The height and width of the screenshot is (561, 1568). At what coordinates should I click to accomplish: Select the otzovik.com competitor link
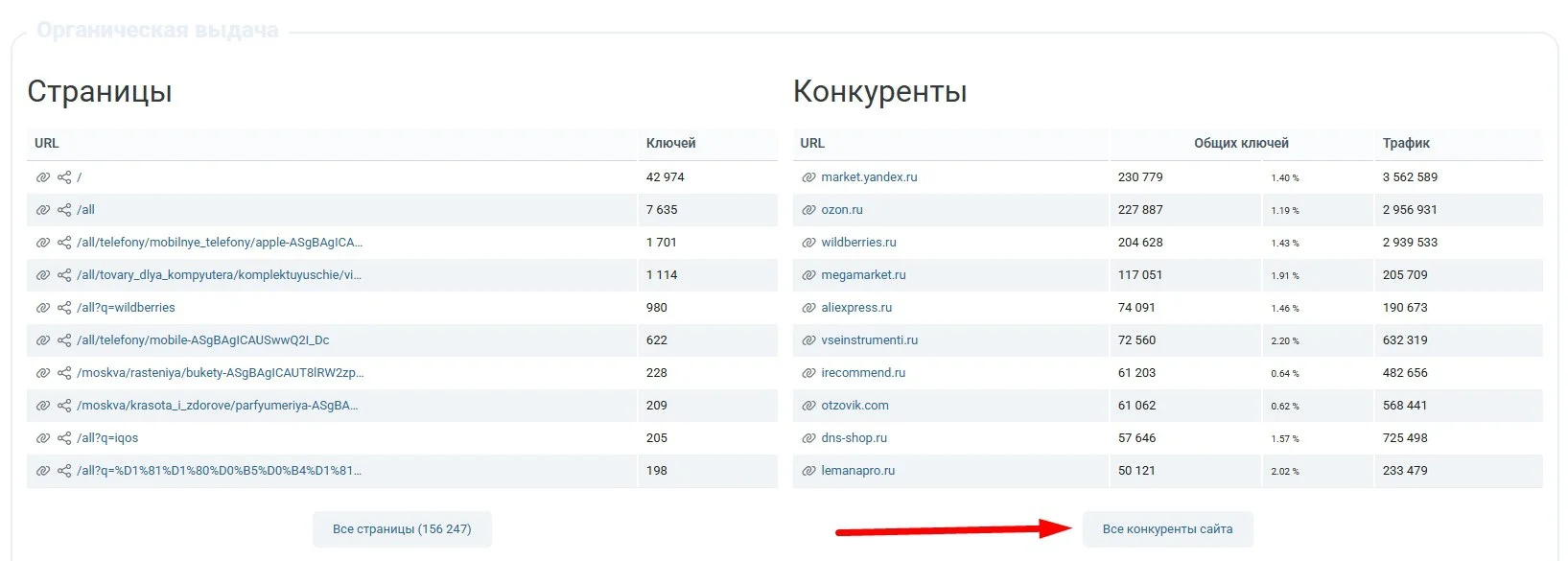pos(854,406)
